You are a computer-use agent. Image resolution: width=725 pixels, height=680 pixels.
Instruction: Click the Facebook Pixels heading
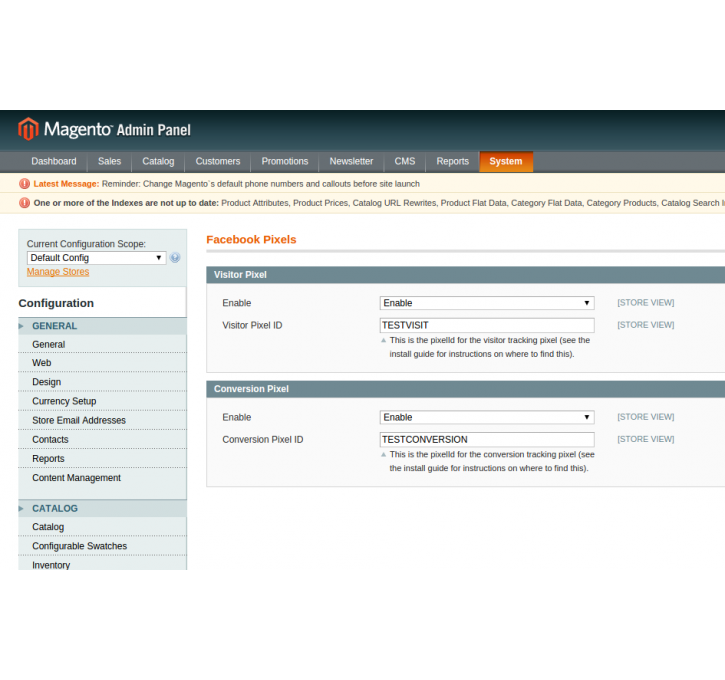251,239
